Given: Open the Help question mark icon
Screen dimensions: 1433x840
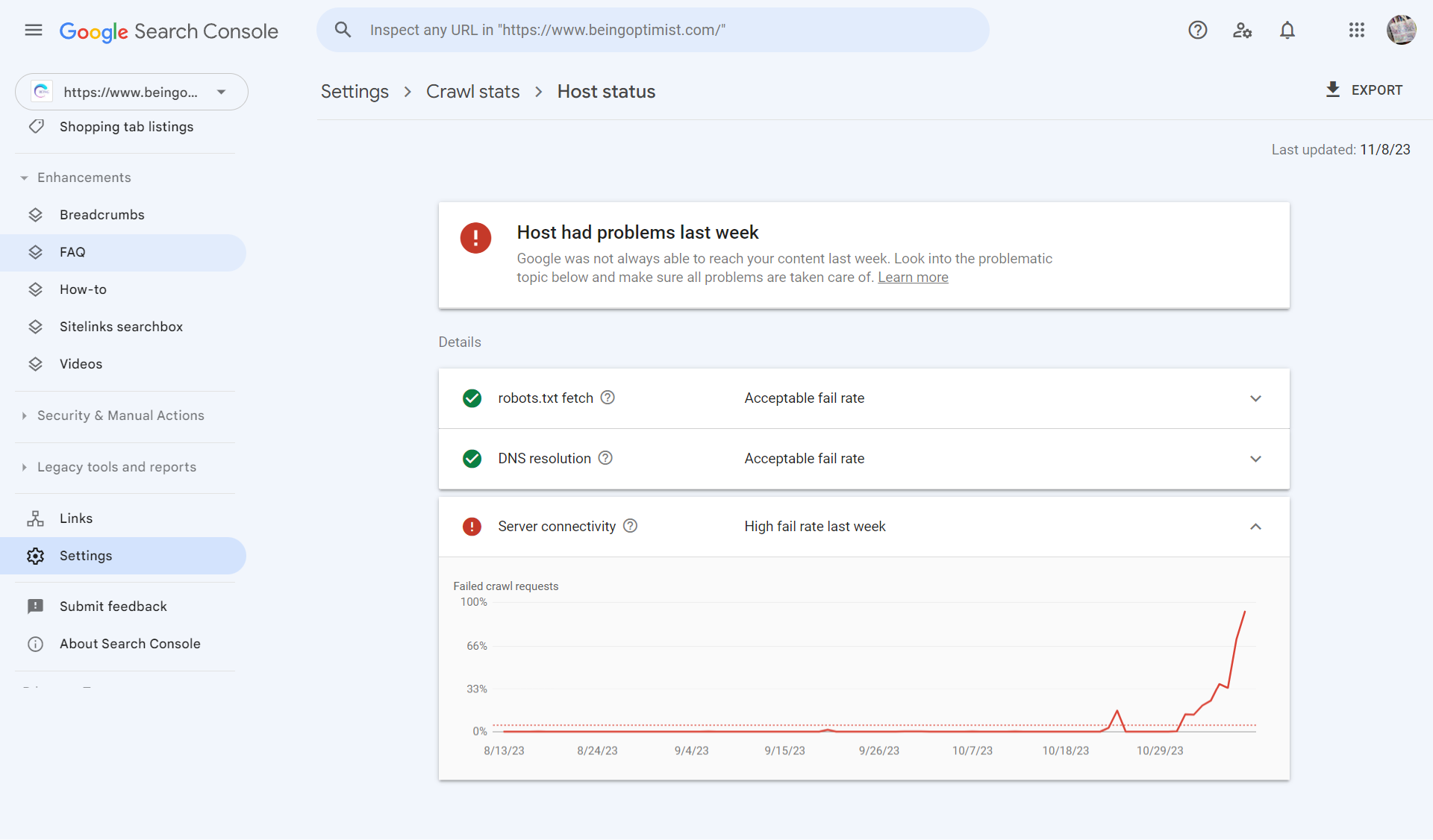Looking at the screenshot, I should 1198,30.
